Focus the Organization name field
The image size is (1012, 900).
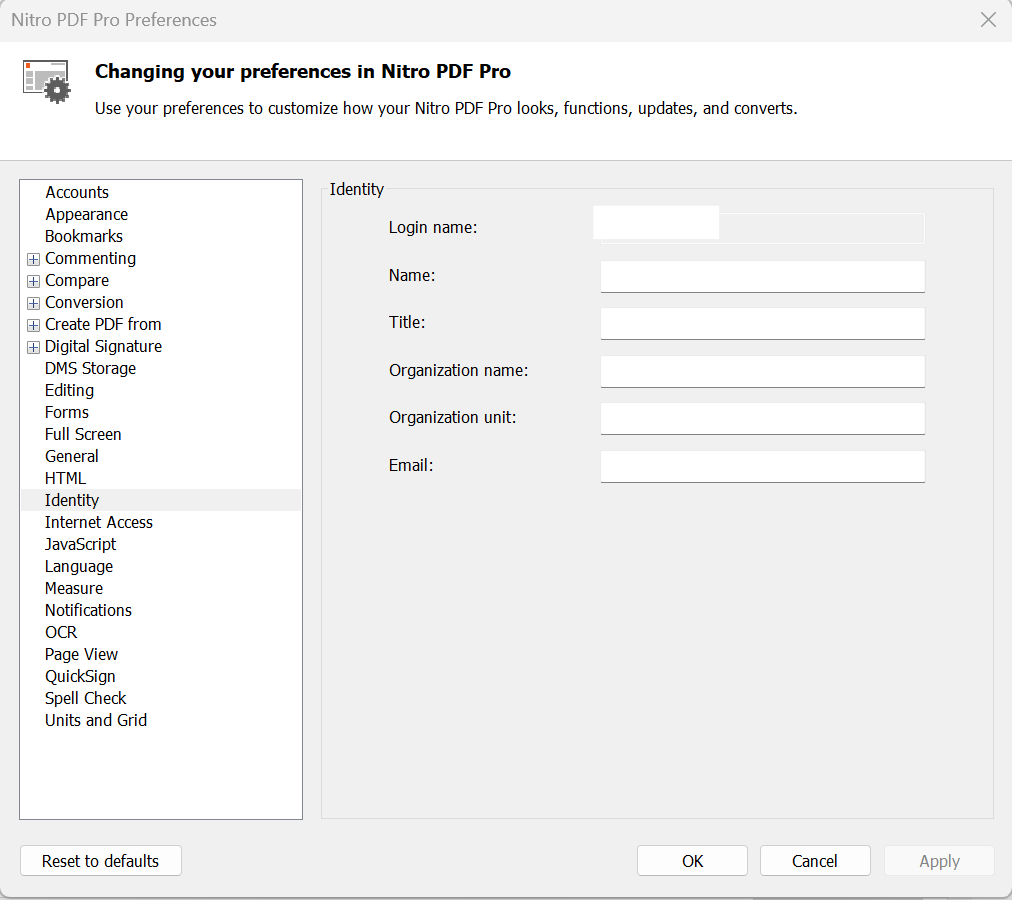762,371
